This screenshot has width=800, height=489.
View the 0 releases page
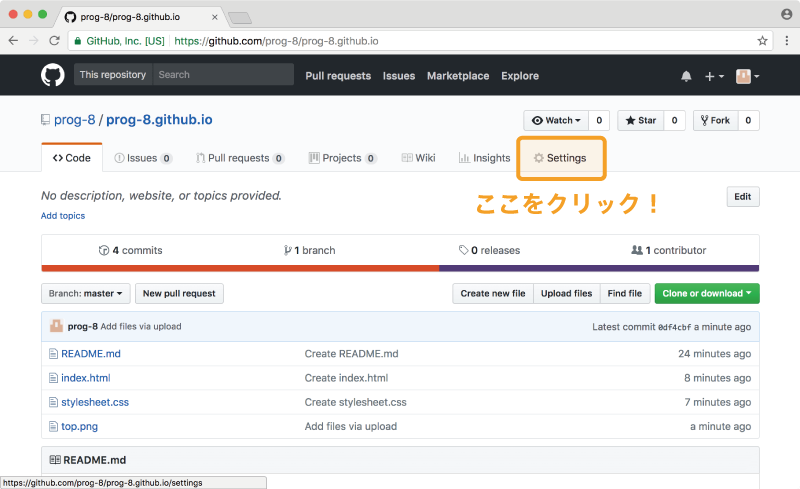point(489,251)
